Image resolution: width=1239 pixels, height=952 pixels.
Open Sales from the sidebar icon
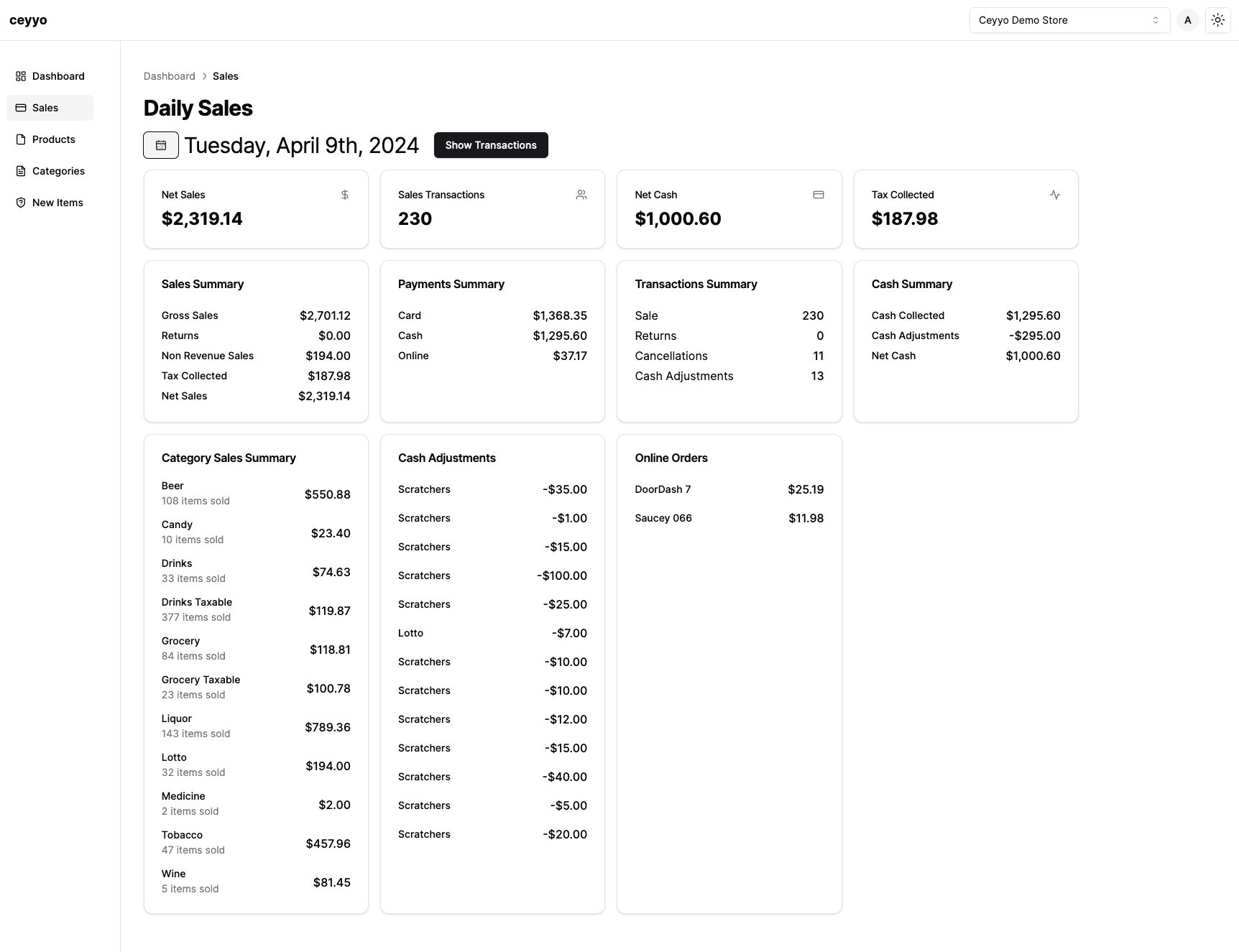click(20, 108)
